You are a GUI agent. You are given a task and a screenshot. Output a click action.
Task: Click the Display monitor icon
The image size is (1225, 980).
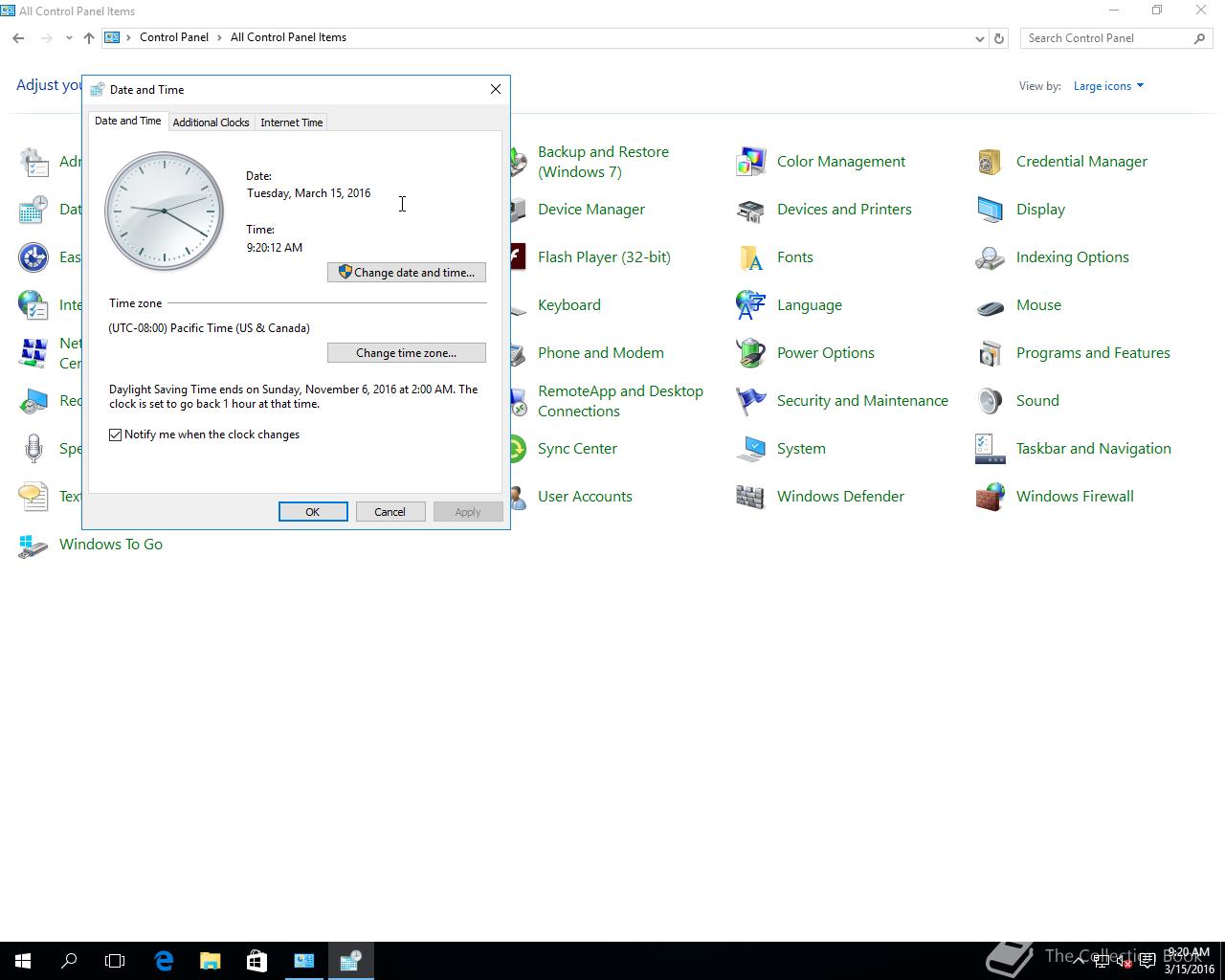pos(990,210)
